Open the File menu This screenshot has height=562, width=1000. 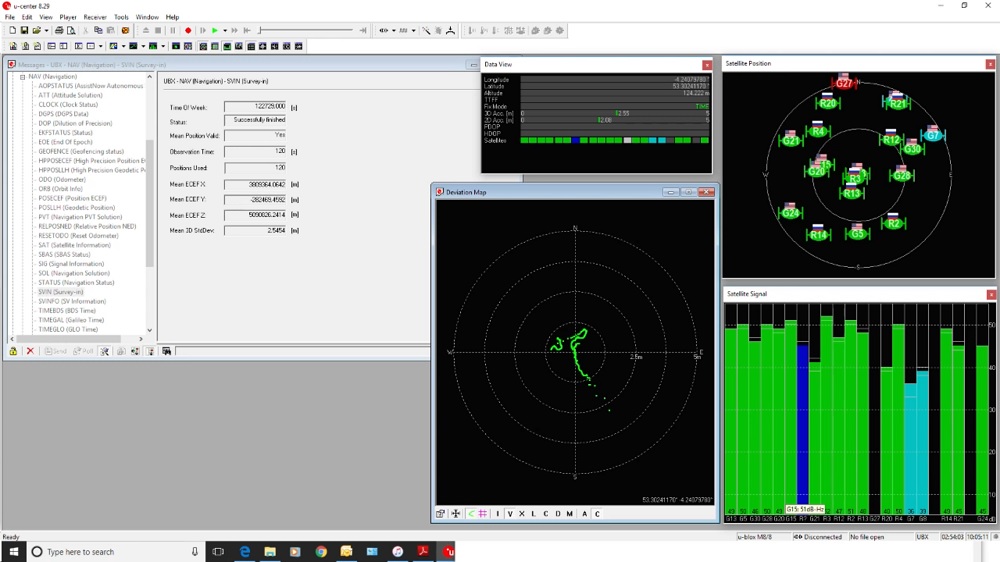tap(10, 17)
